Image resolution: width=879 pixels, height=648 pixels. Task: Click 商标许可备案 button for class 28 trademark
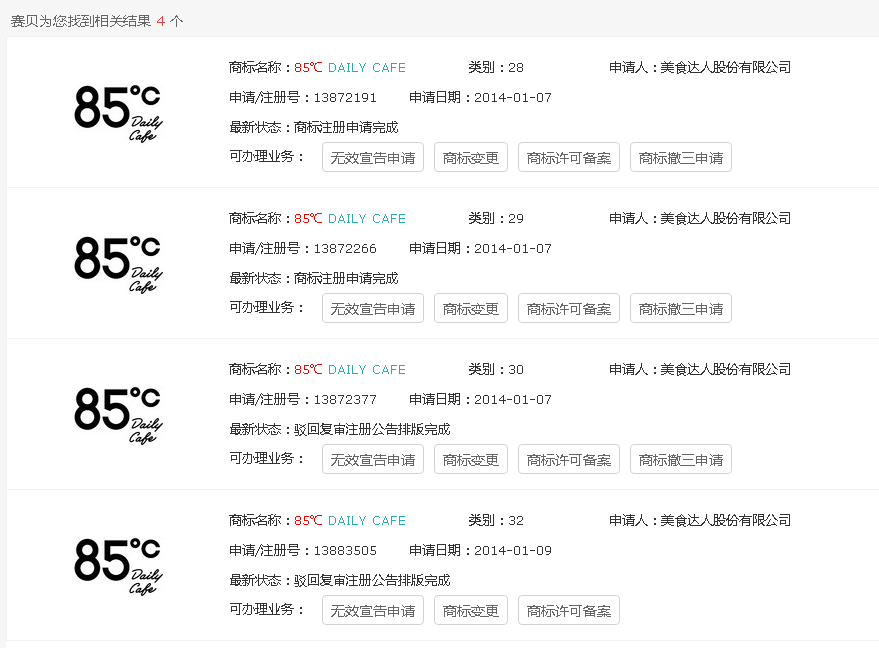(x=569, y=158)
